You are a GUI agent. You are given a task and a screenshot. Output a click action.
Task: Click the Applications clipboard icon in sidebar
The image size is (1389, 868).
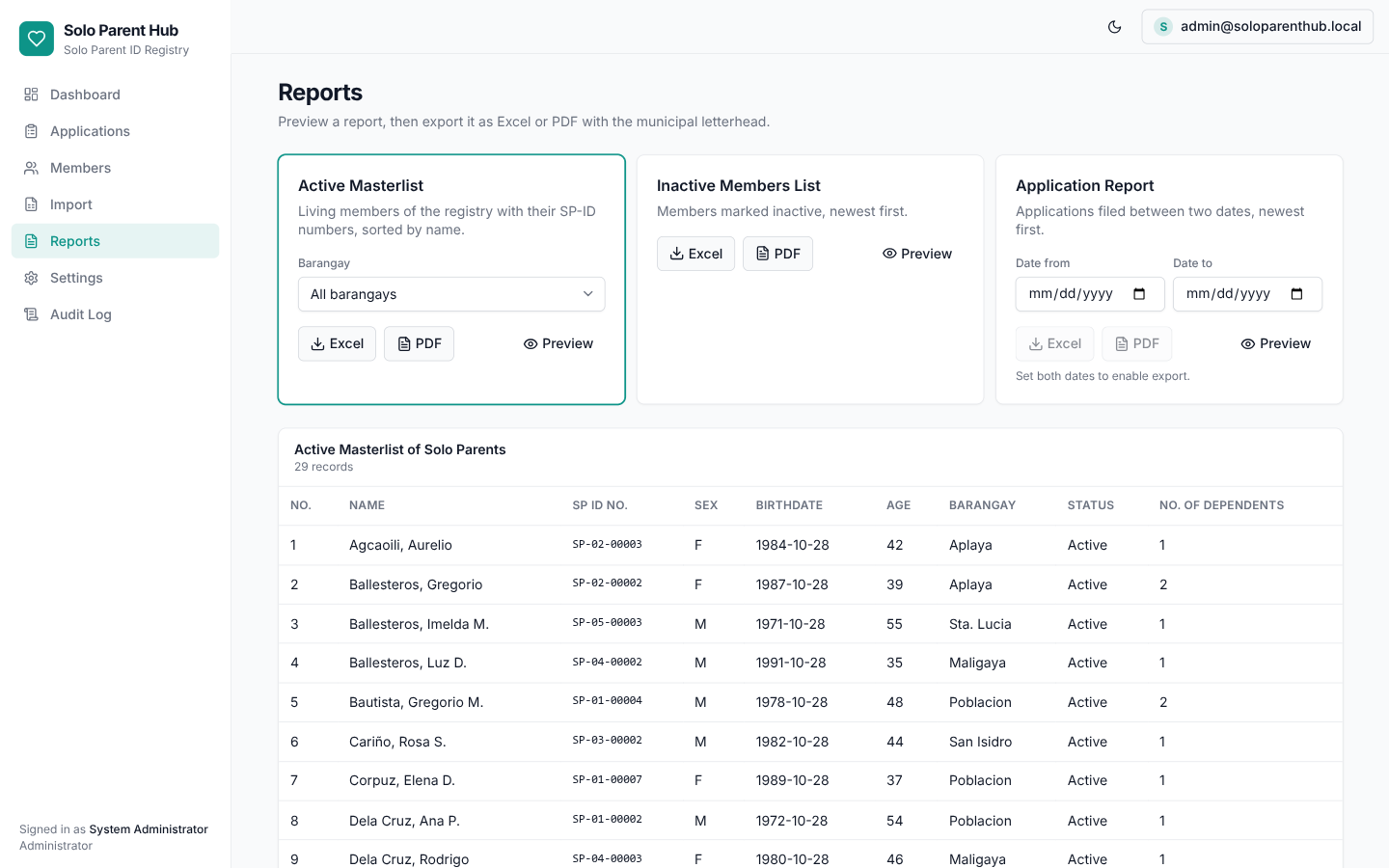click(x=31, y=131)
